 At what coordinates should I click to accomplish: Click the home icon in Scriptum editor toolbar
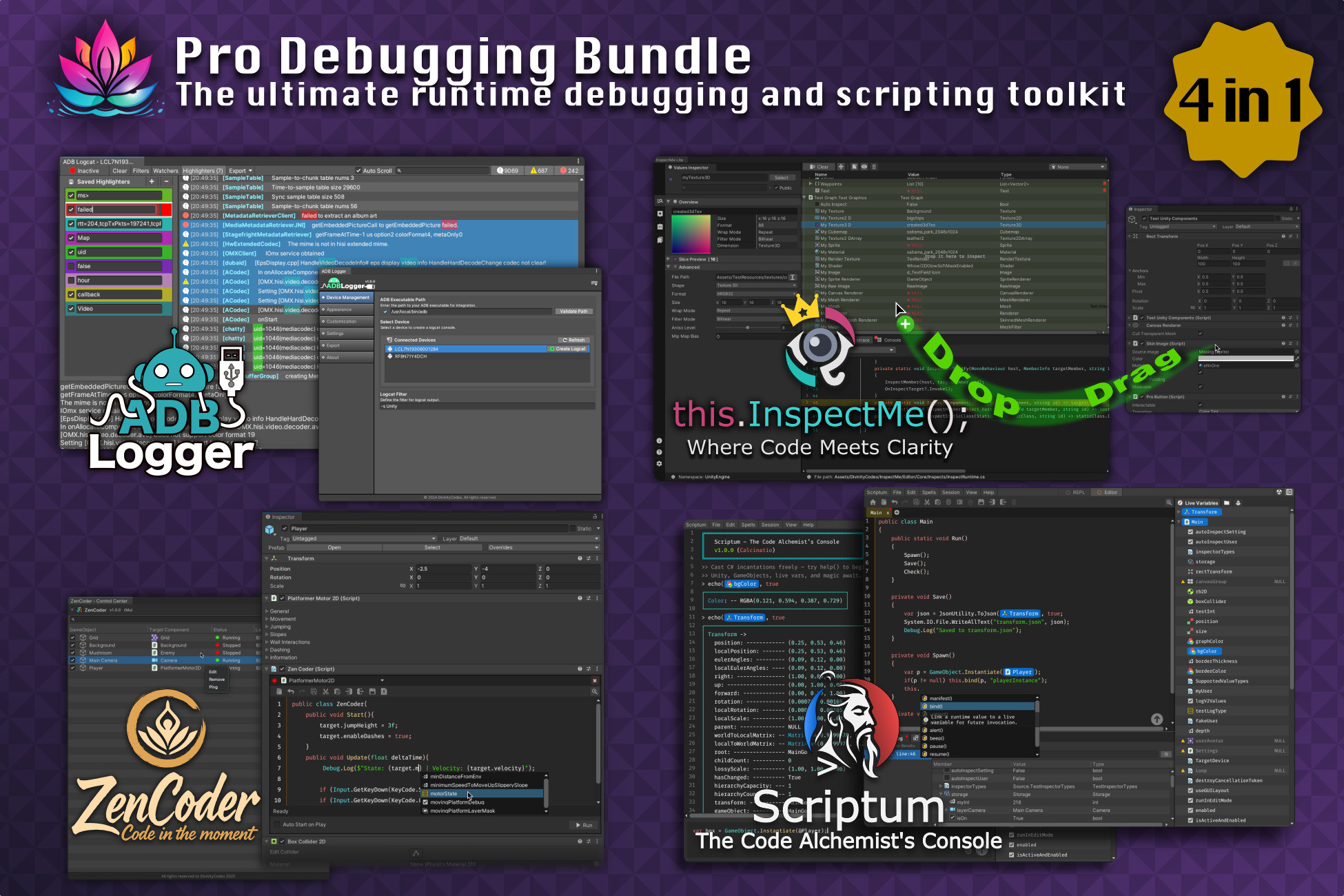(873, 502)
